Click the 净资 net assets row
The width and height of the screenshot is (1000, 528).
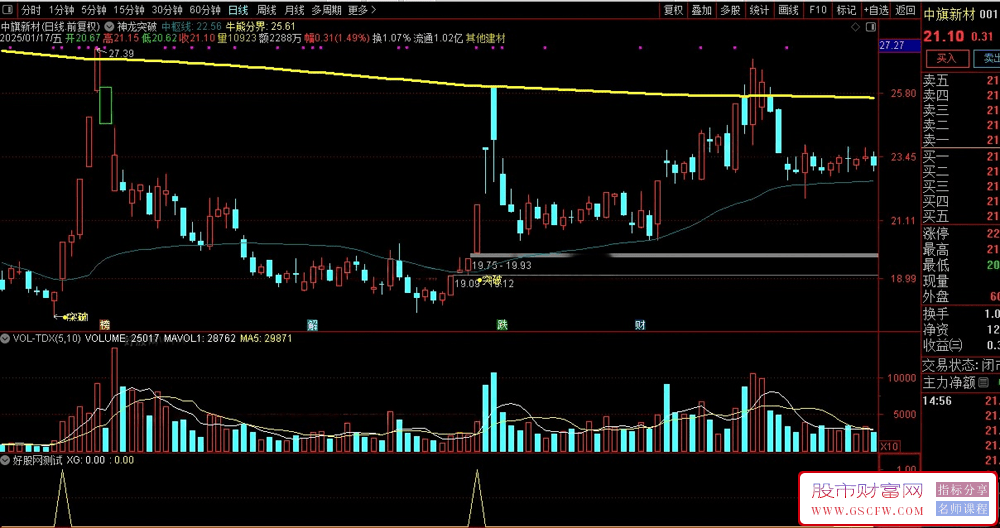pyautogui.click(x=961, y=330)
